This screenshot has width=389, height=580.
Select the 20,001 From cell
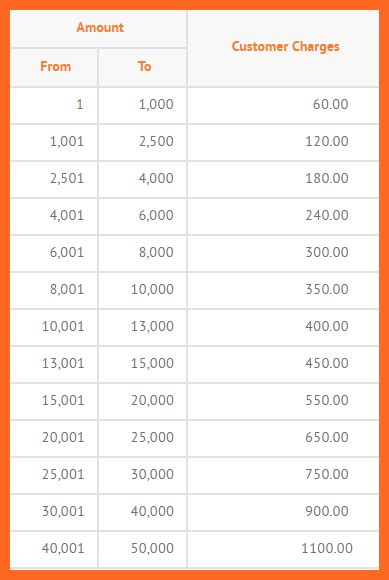coord(54,438)
